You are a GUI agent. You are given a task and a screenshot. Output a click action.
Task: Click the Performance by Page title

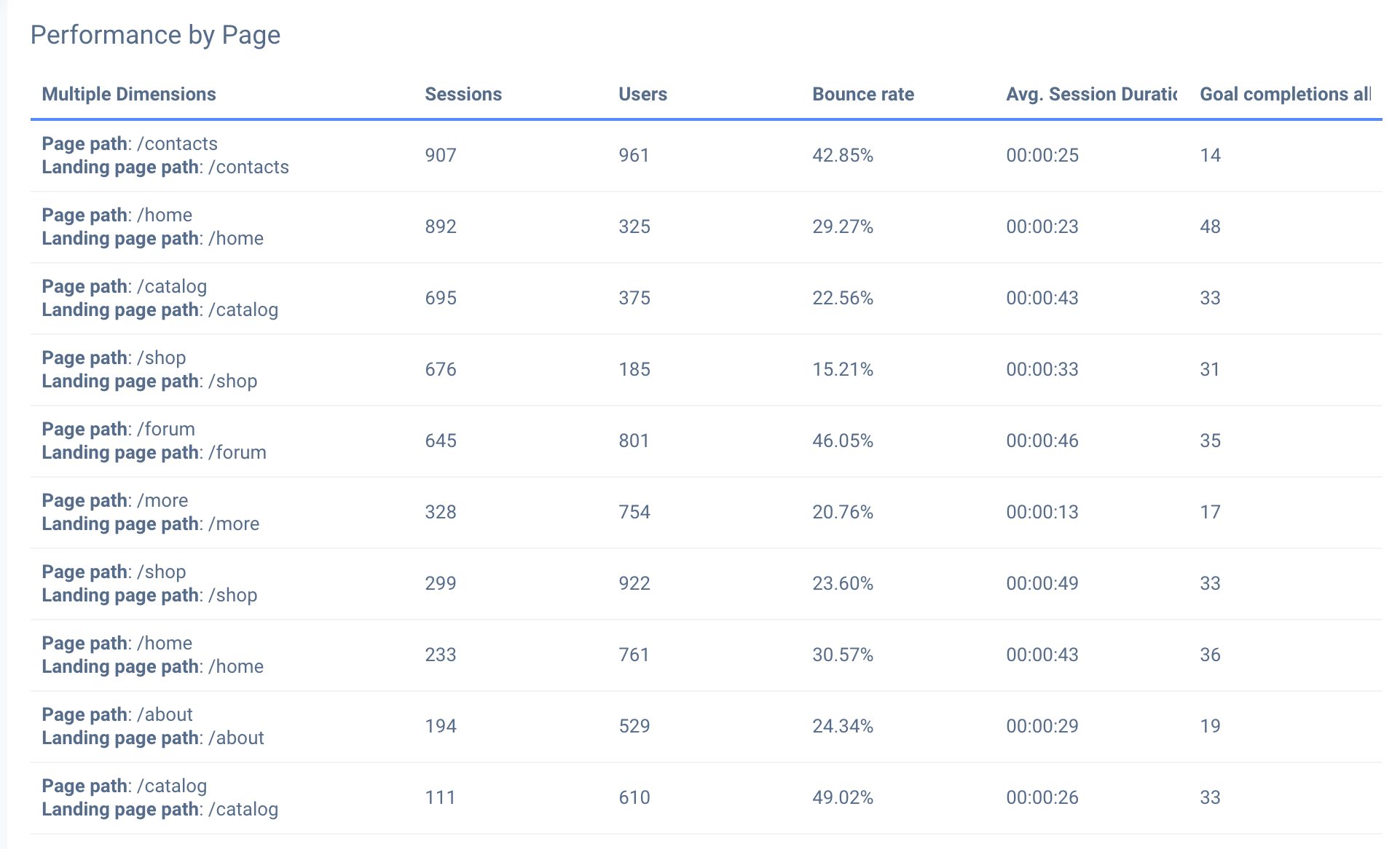[155, 35]
